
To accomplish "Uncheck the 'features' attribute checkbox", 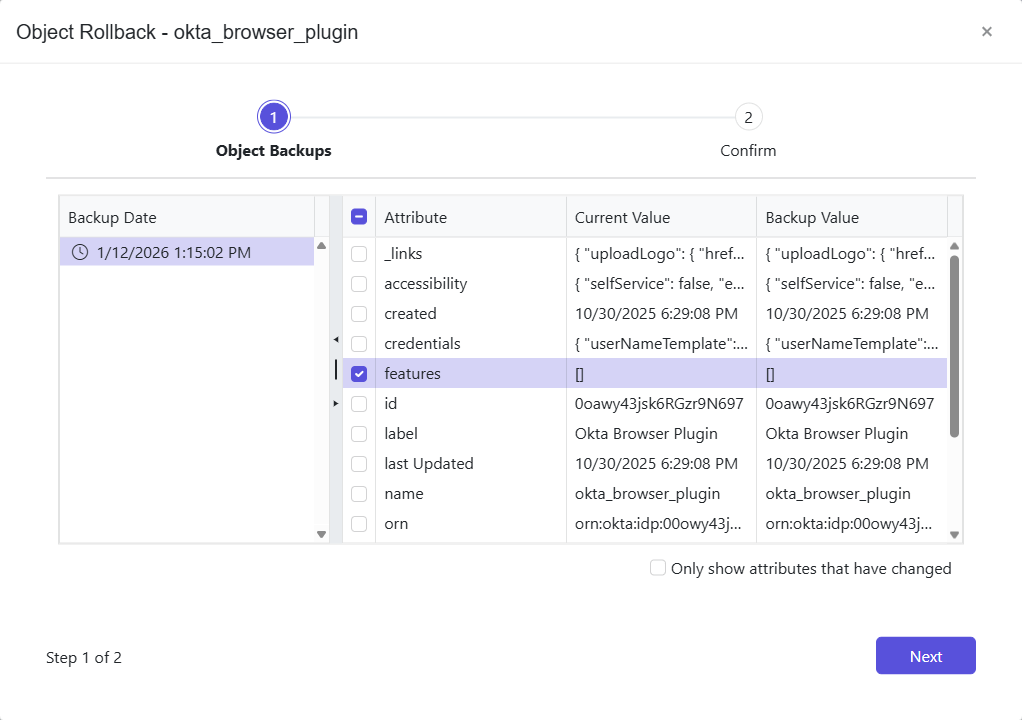I will click(x=359, y=373).
